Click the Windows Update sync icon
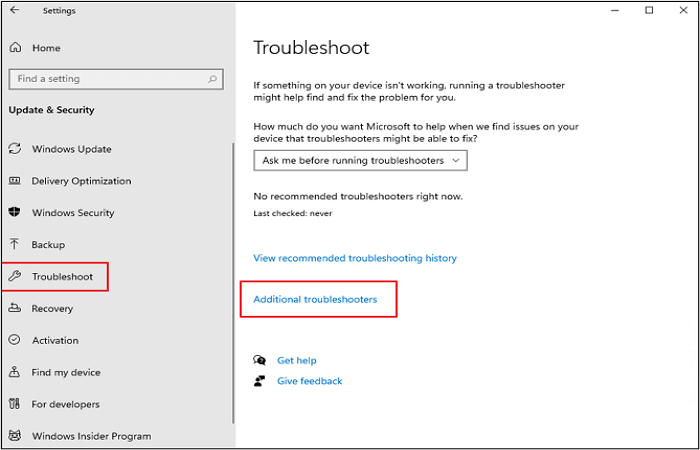 [x=15, y=149]
